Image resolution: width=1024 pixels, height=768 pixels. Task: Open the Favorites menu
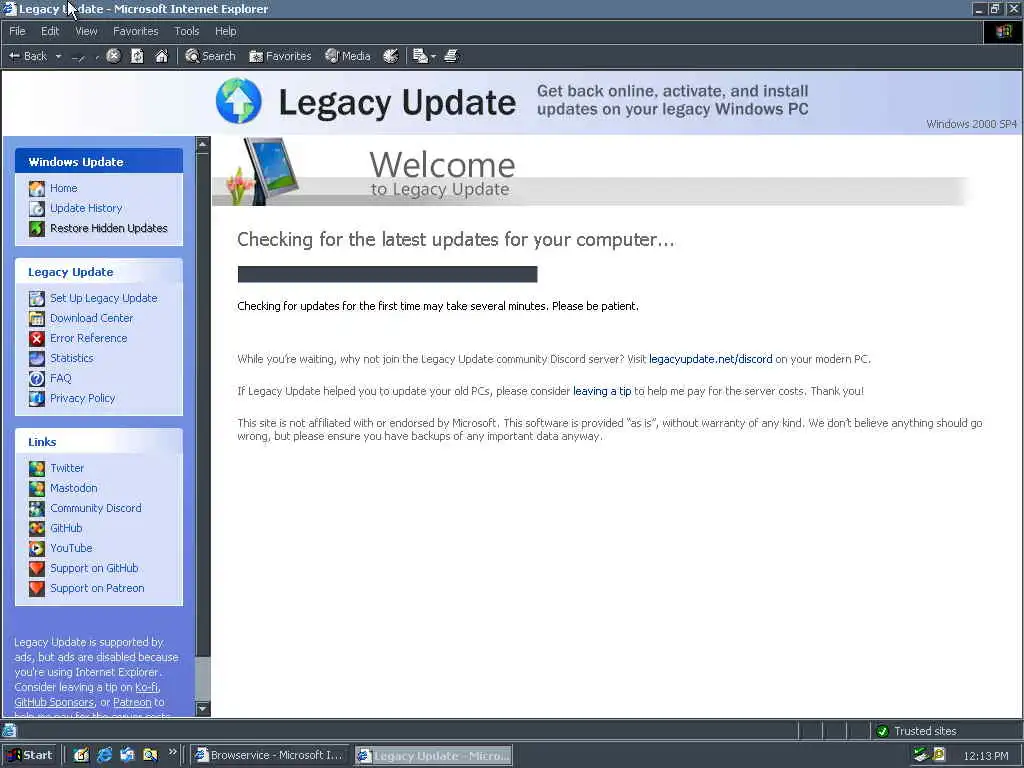click(x=135, y=31)
